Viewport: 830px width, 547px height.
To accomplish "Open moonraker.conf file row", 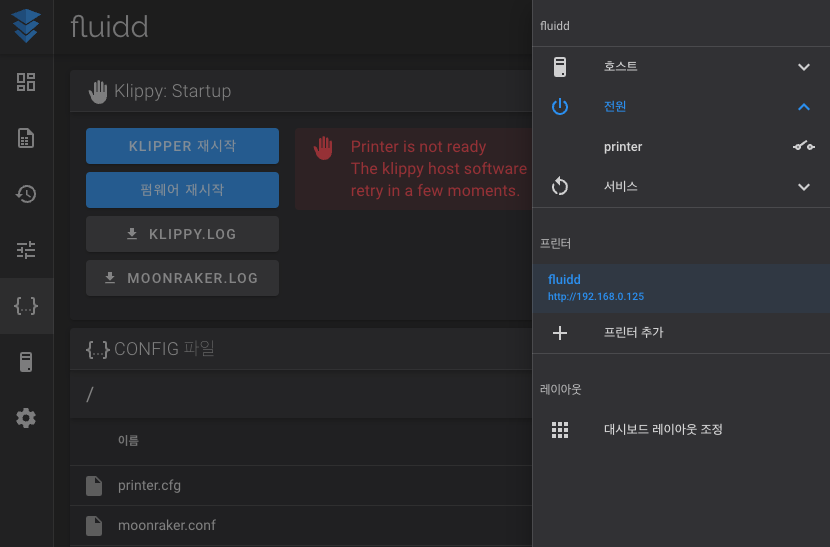I will 301,525.
